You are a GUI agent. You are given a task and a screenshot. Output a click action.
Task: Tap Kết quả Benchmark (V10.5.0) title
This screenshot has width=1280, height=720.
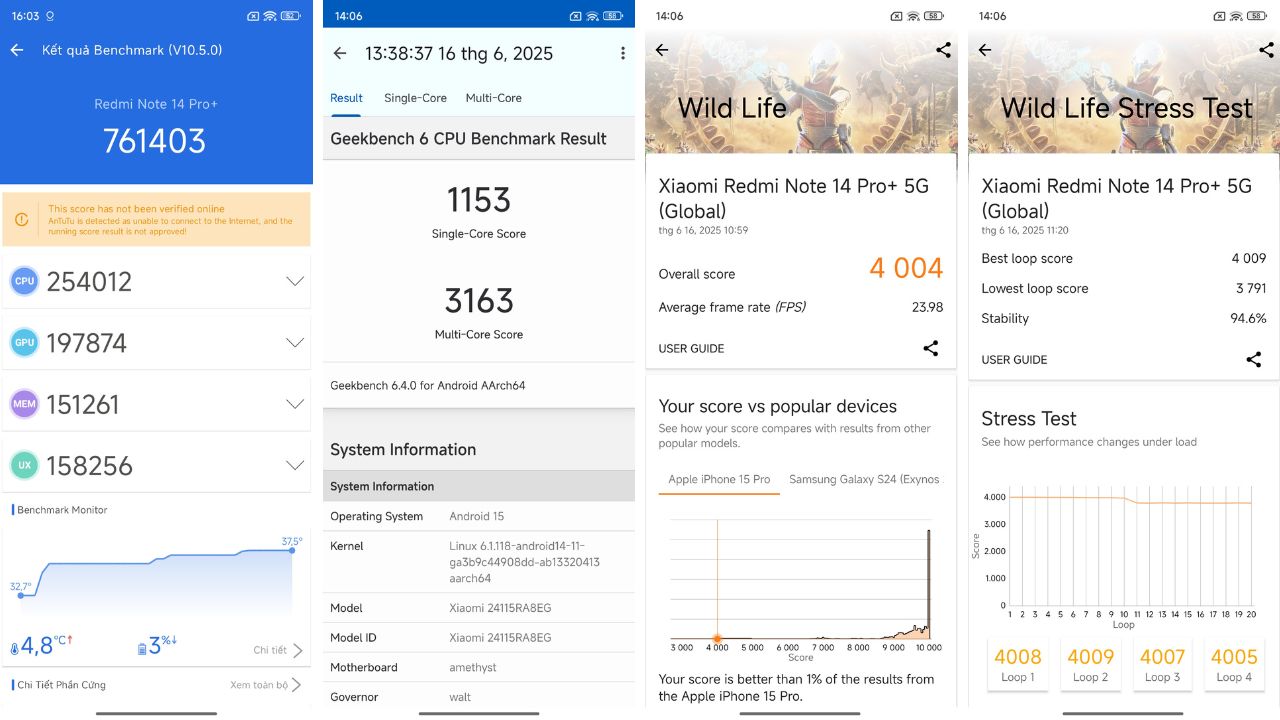[x=132, y=50]
